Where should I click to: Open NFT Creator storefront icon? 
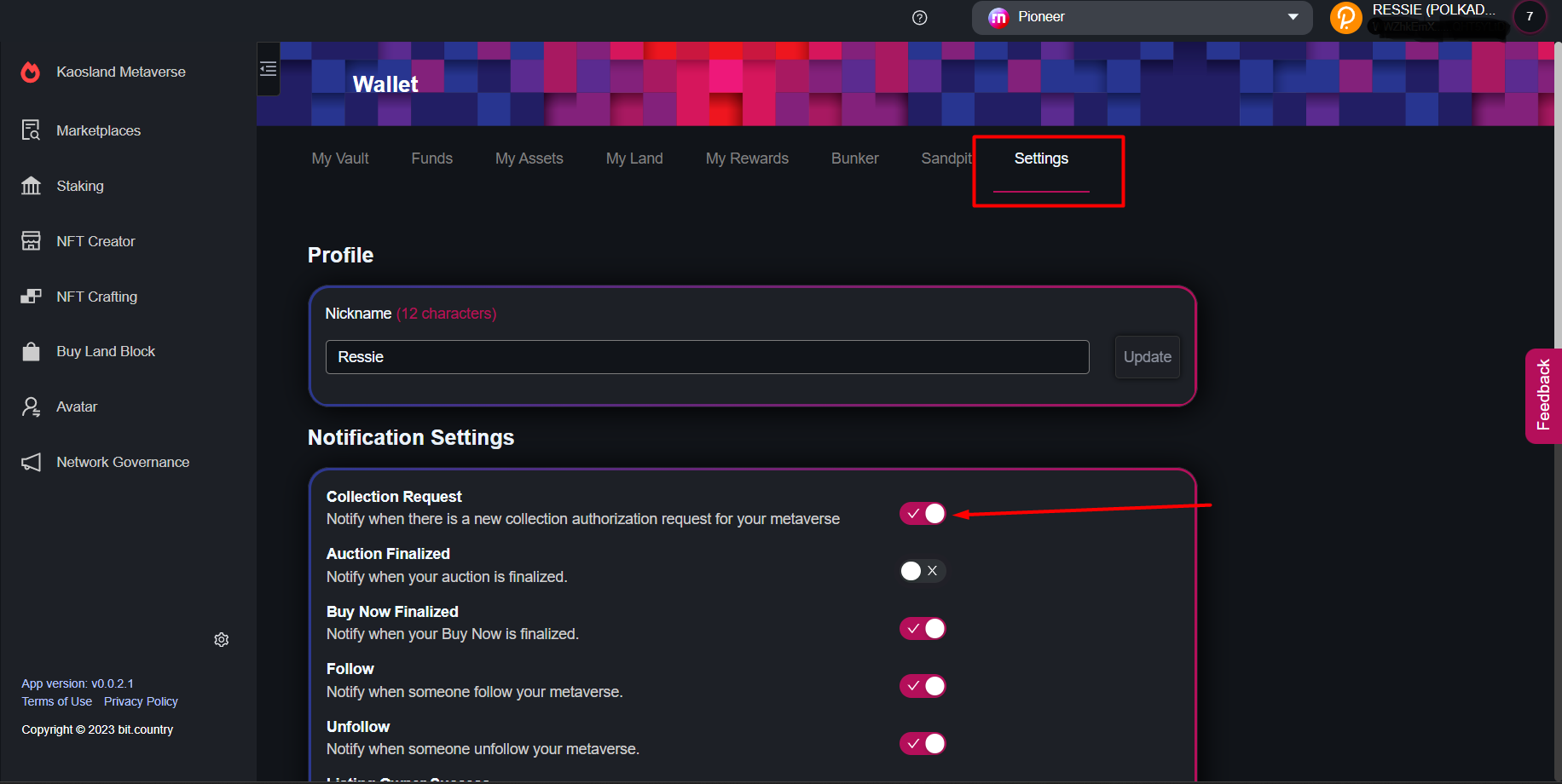click(x=31, y=241)
